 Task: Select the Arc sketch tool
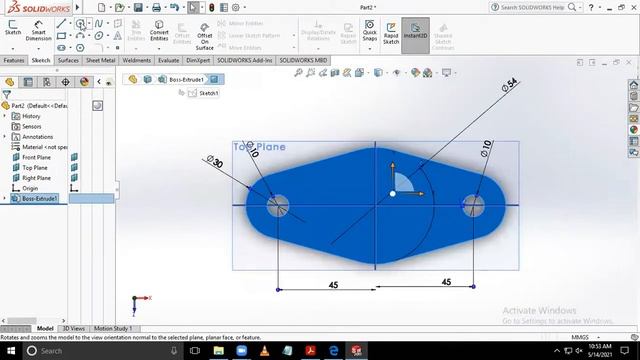point(80,36)
